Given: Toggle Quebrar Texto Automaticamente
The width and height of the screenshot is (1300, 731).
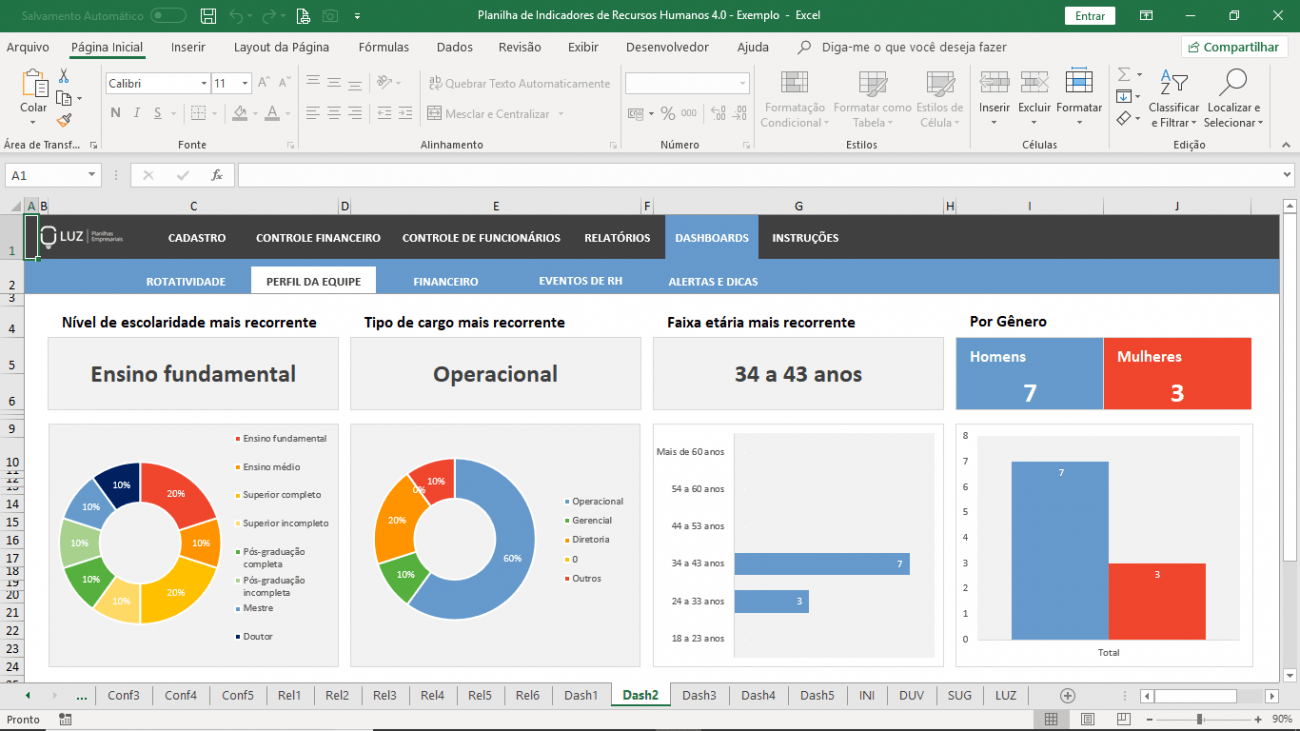Looking at the screenshot, I should (x=519, y=83).
